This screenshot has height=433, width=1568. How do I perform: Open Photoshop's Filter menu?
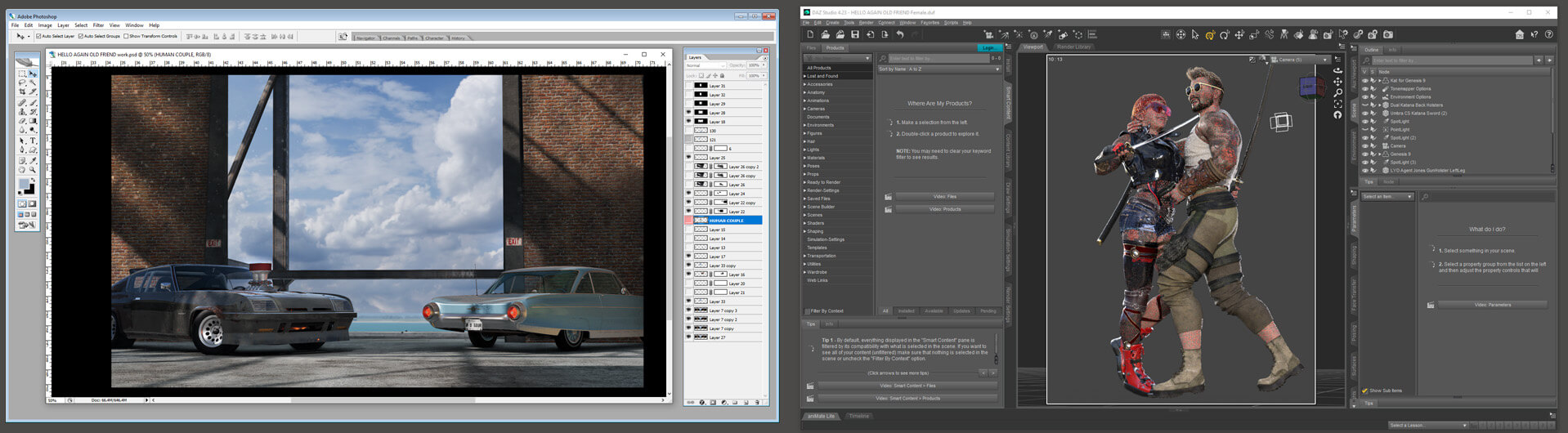[98, 25]
